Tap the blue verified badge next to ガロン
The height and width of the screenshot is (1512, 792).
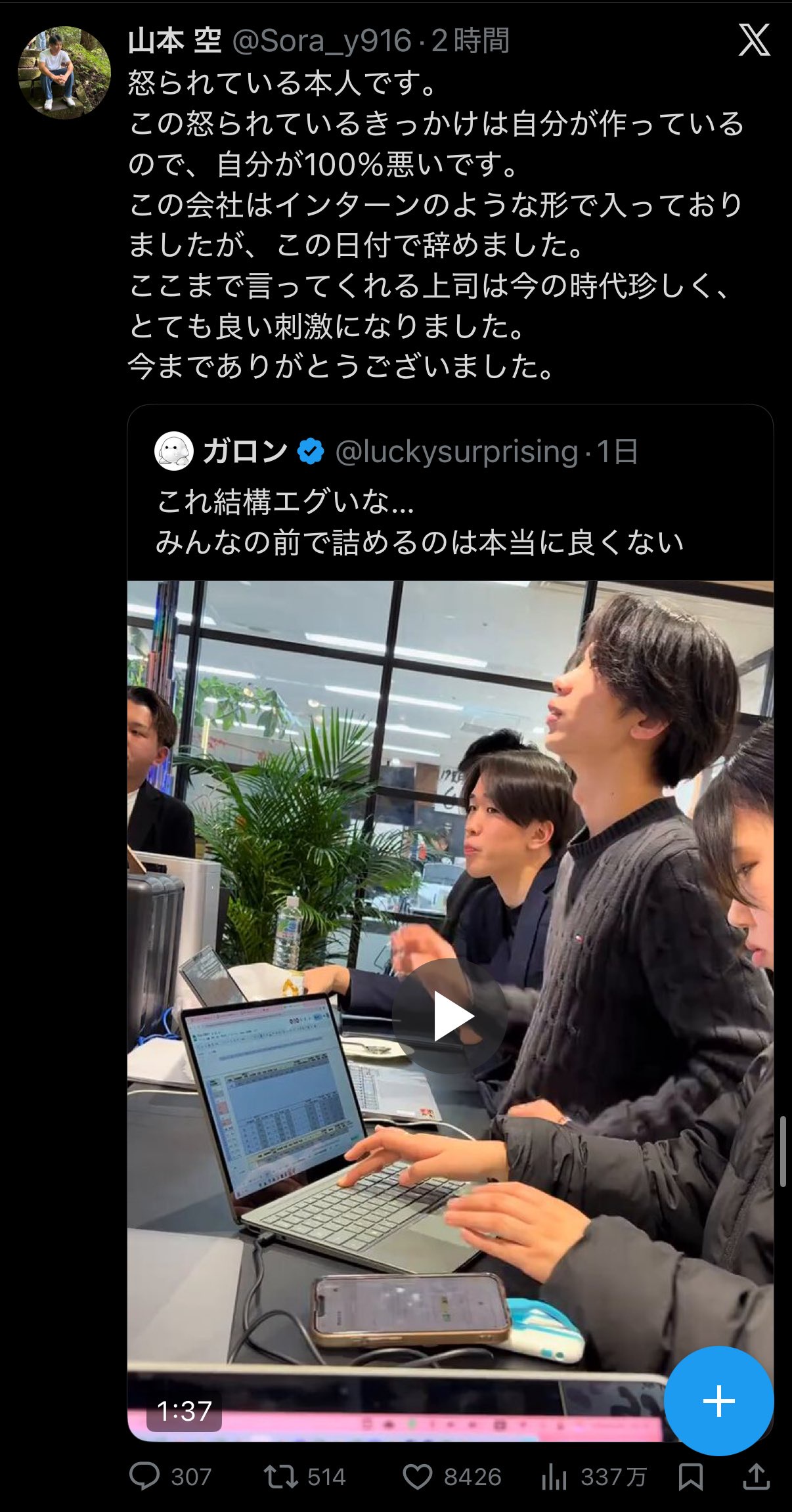[311, 452]
